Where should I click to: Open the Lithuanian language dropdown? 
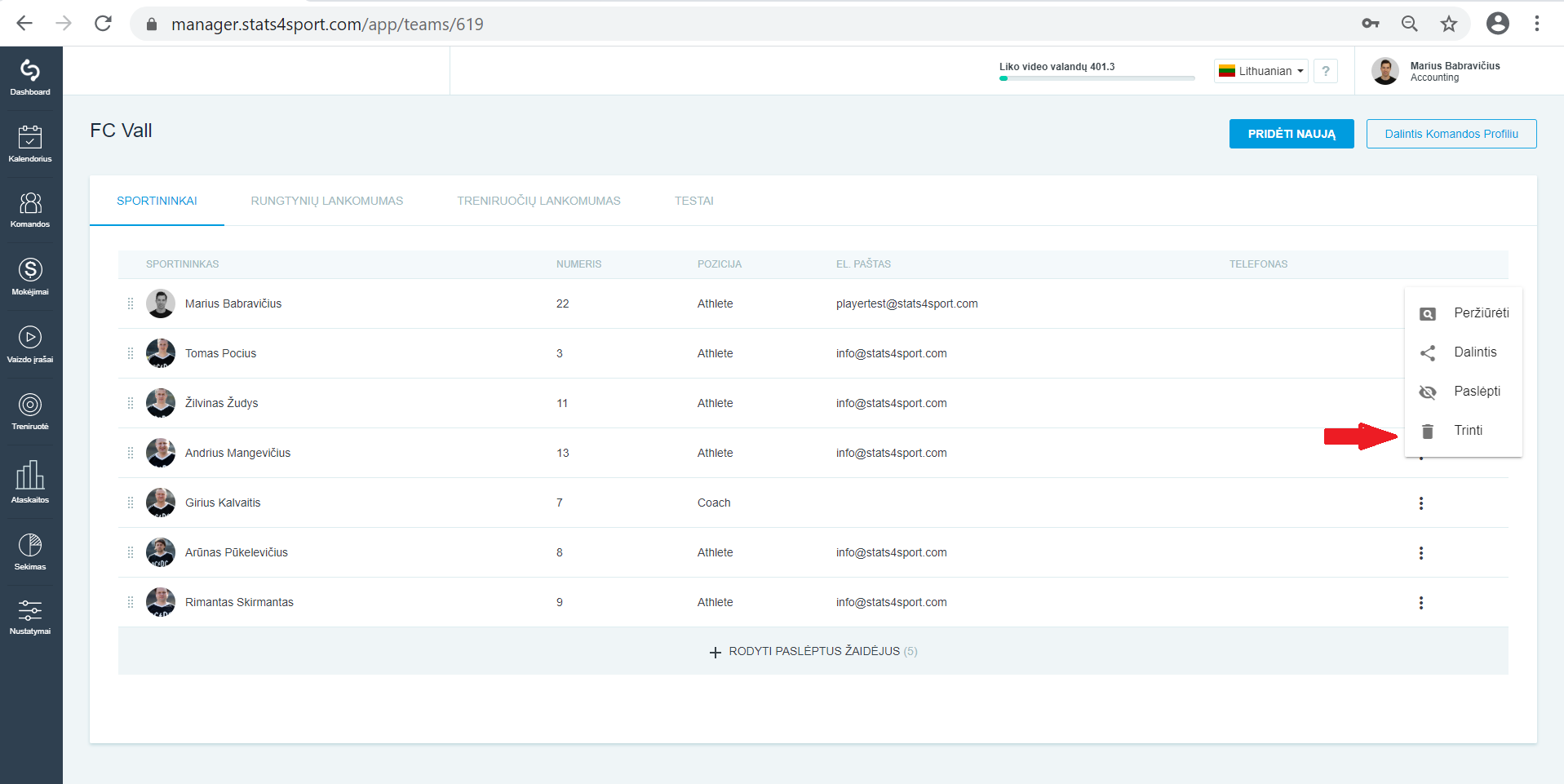(x=1261, y=71)
